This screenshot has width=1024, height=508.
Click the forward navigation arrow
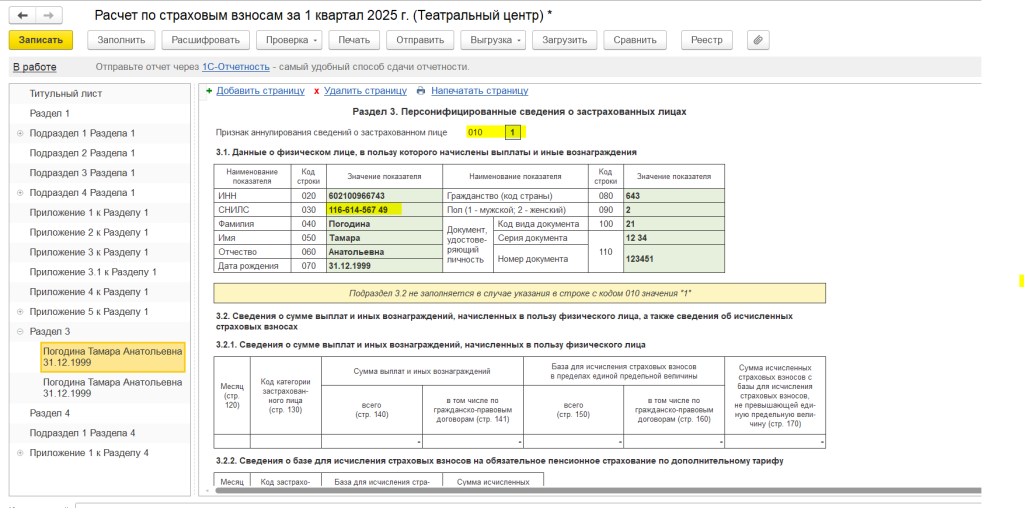(x=49, y=16)
